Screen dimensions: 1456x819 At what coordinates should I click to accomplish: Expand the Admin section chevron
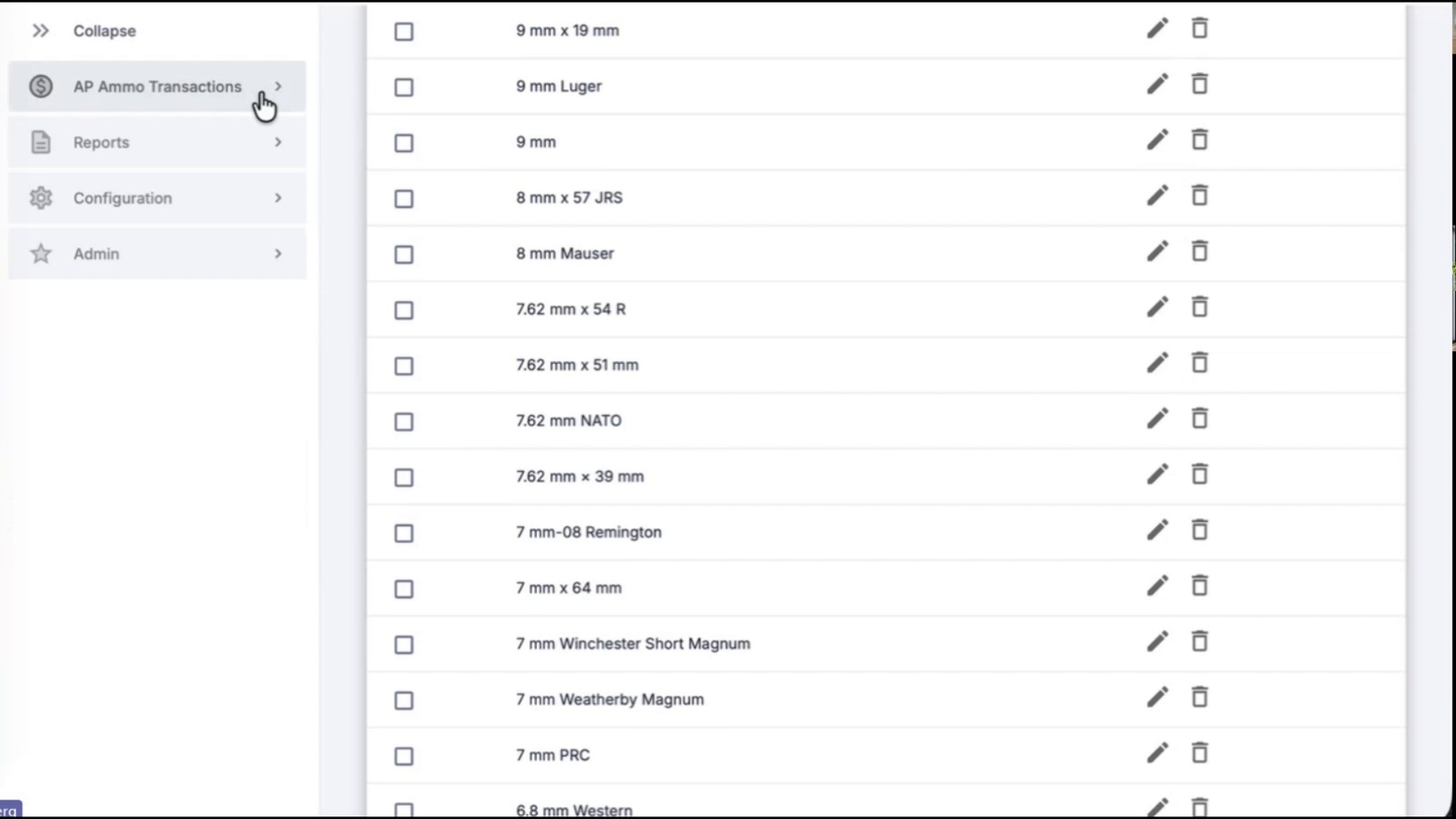[x=278, y=253]
